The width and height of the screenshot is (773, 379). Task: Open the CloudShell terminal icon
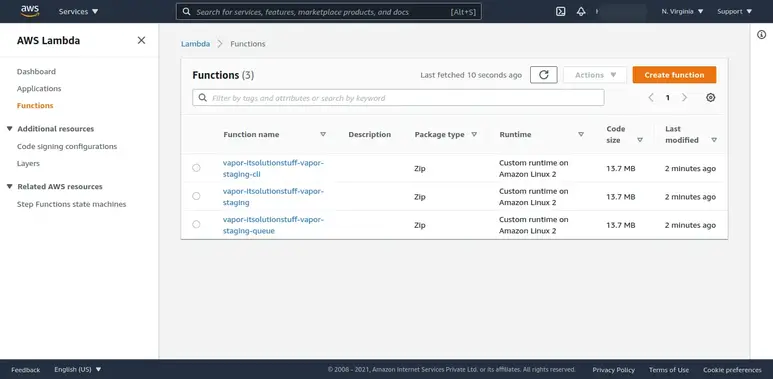(561, 11)
